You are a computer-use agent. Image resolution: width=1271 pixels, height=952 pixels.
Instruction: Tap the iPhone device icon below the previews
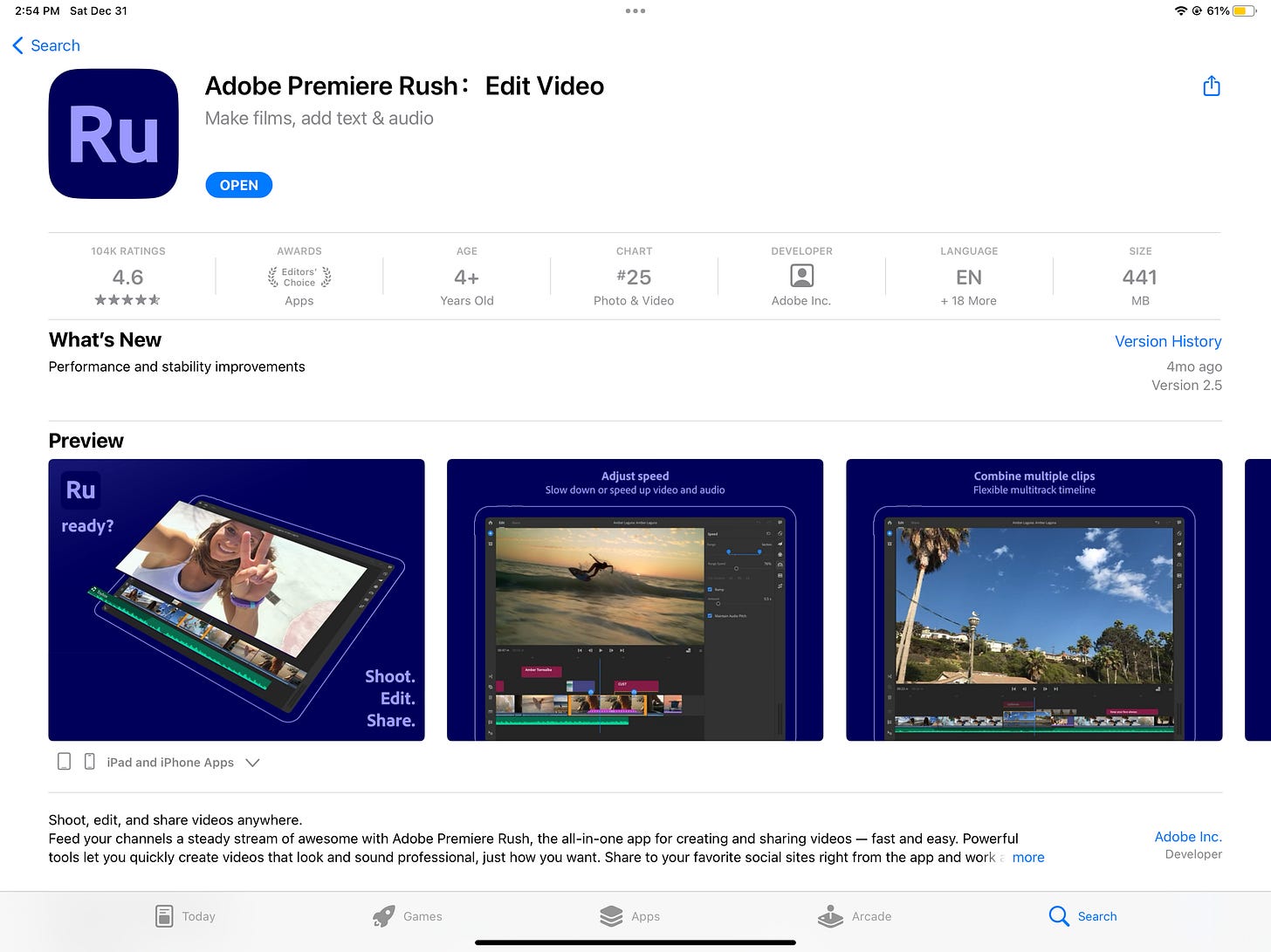click(x=89, y=762)
